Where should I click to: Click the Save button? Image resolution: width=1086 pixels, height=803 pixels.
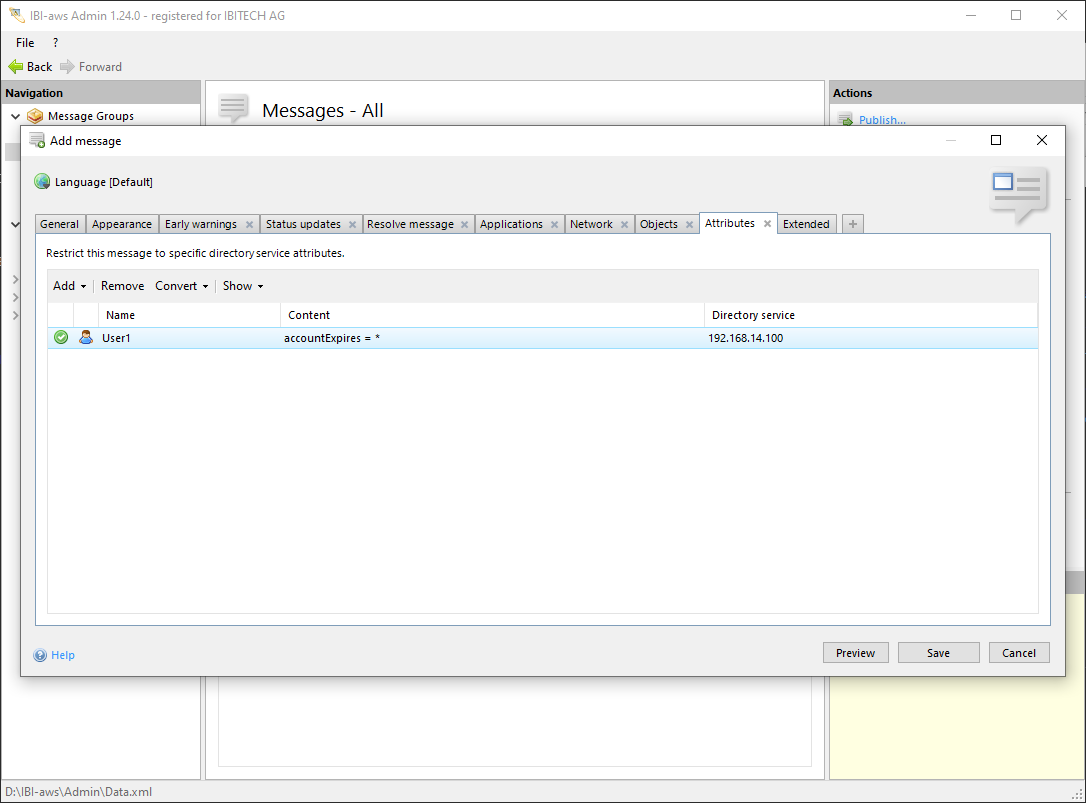tap(938, 653)
